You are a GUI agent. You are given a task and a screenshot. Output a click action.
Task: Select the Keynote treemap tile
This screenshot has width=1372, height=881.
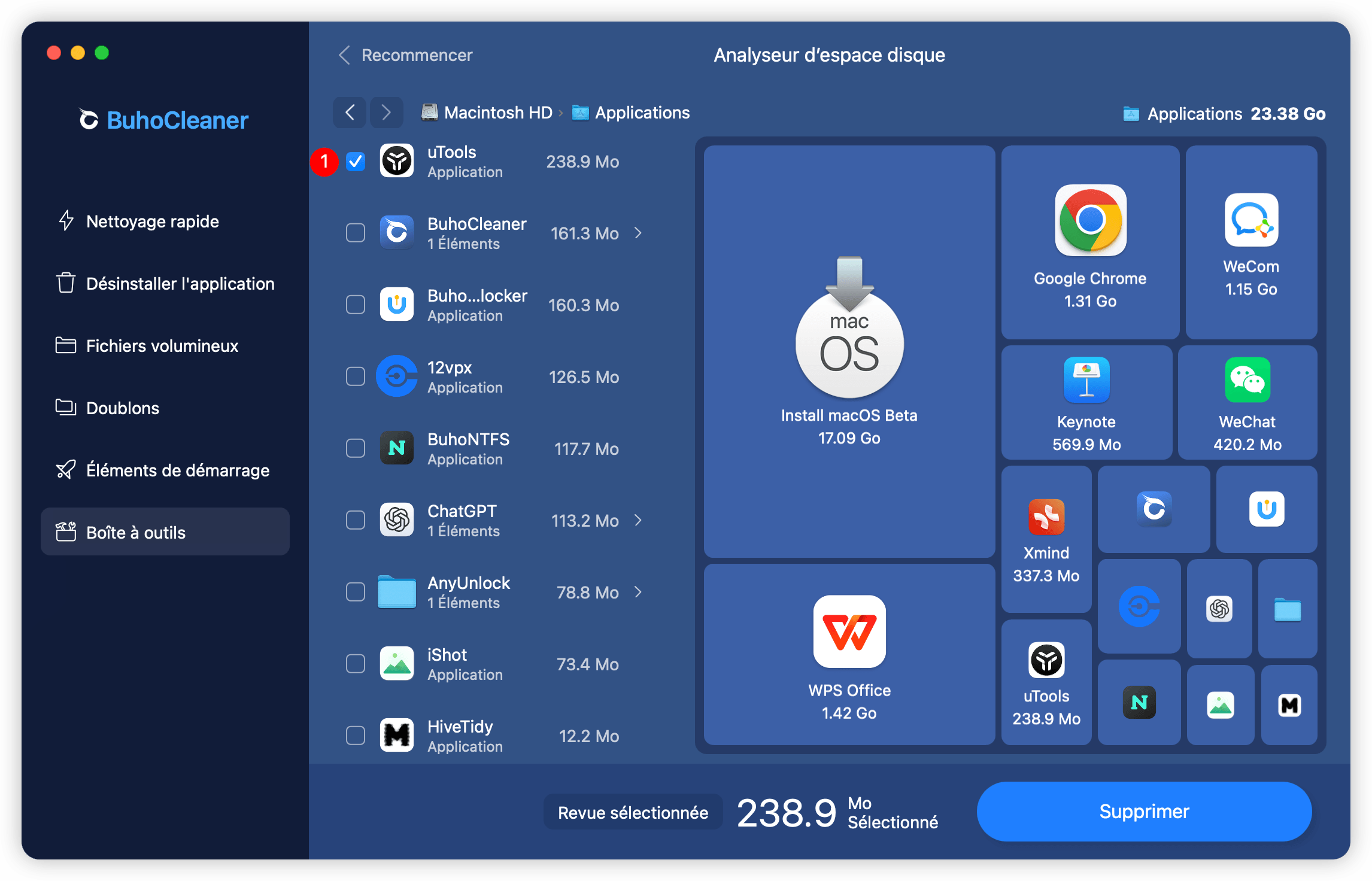tap(1086, 403)
